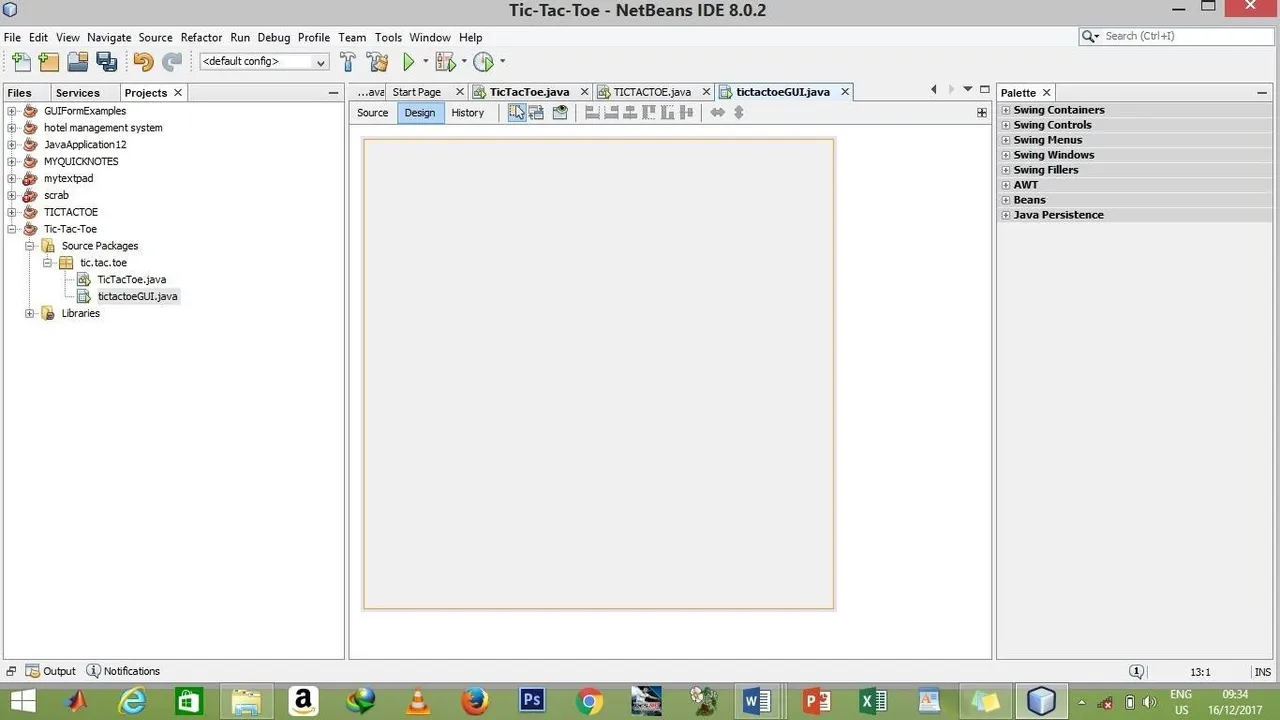
Task: Expand the Swing Controls palette category
Action: pos(1006,125)
